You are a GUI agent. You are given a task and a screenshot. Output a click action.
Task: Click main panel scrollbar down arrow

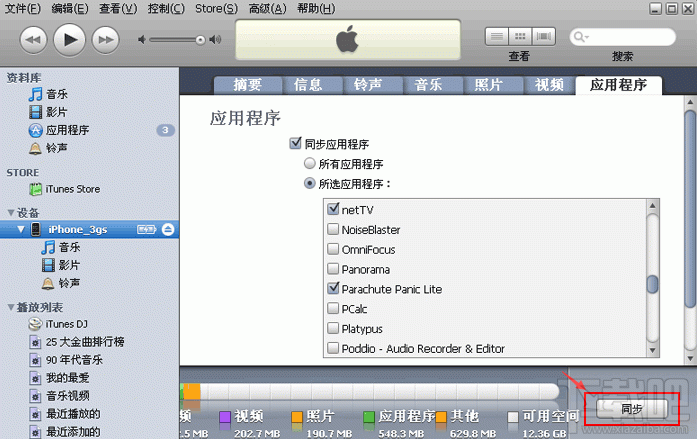pos(689,358)
